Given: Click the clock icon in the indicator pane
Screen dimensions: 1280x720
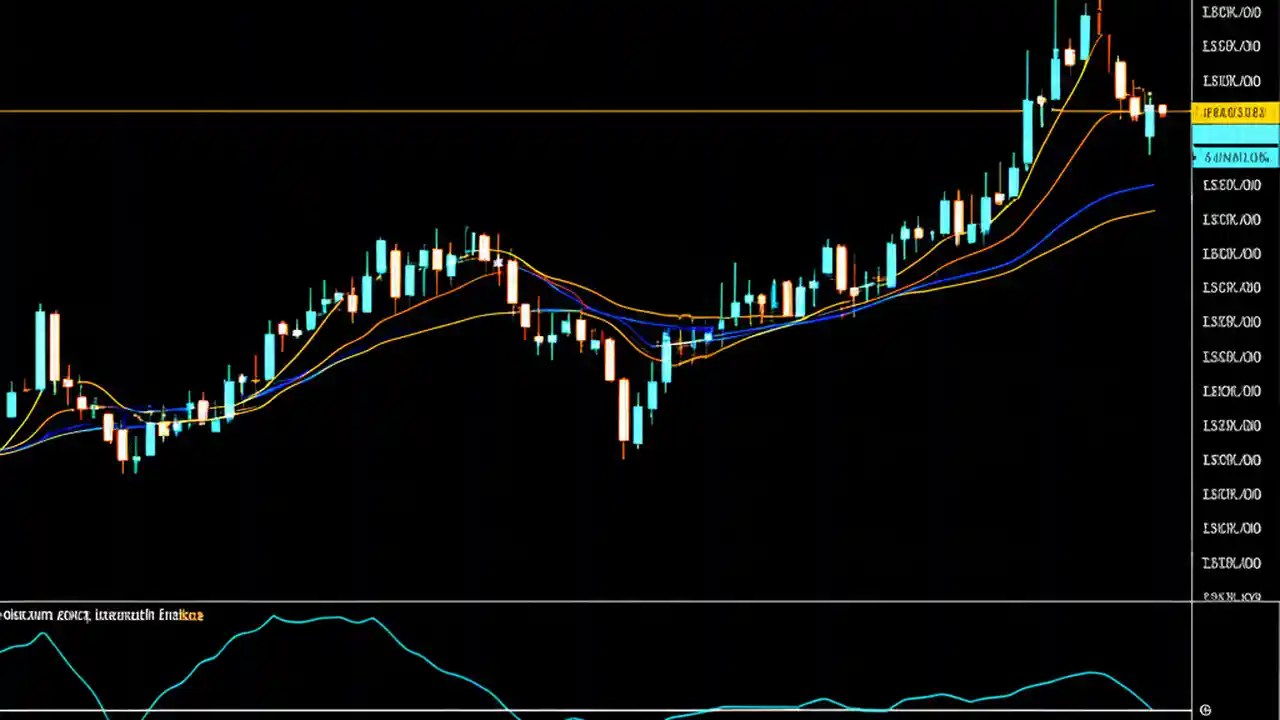Looking at the screenshot, I should point(1205,708).
